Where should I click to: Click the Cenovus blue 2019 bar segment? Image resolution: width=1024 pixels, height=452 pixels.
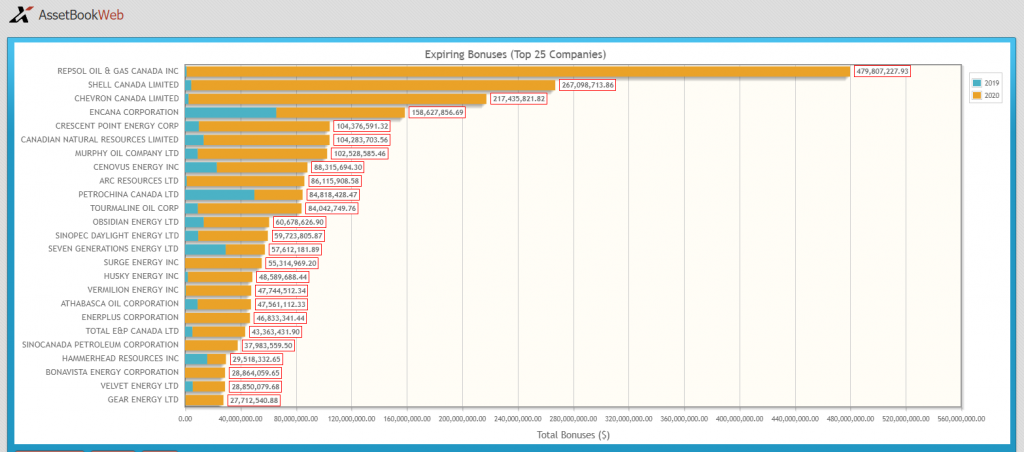[201, 167]
